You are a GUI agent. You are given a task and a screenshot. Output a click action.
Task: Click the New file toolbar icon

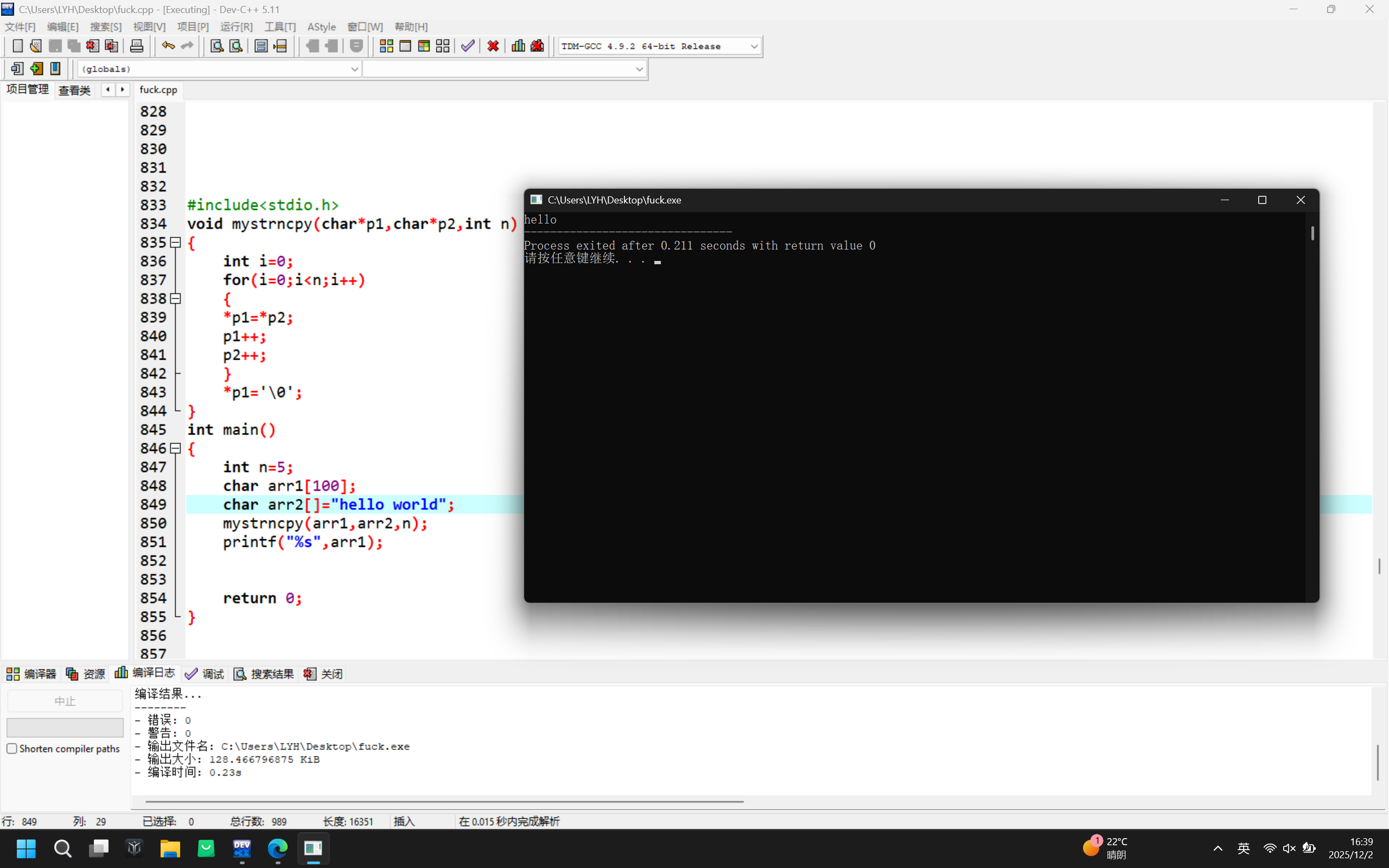(x=17, y=46)
